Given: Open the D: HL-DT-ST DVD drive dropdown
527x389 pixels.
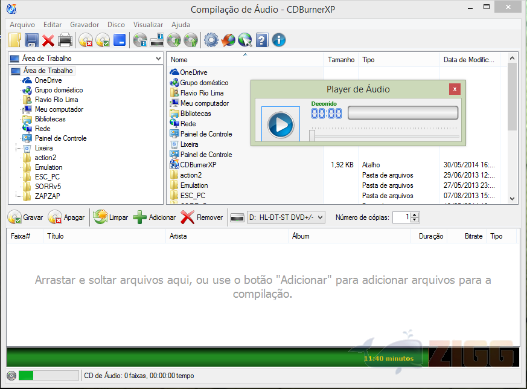Looking at the screenshot, I should click(286, 218).
